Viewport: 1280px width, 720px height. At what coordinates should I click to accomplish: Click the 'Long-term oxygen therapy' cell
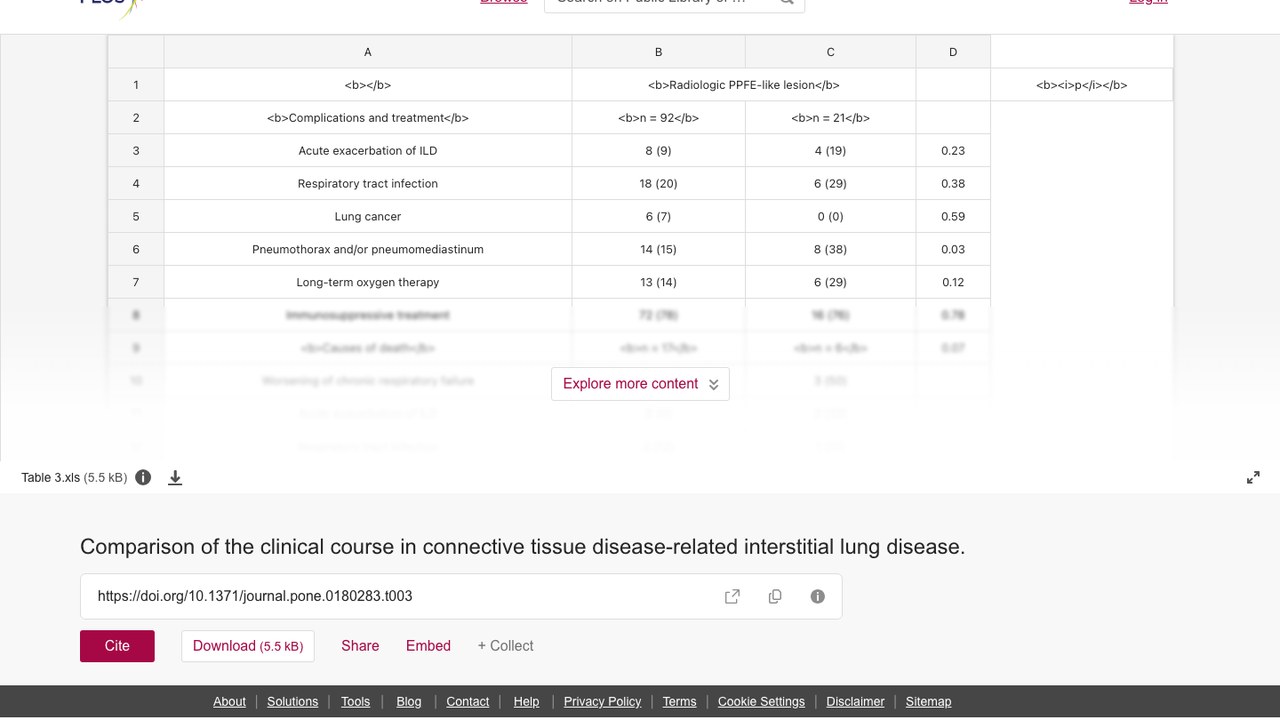click(368, 283)
